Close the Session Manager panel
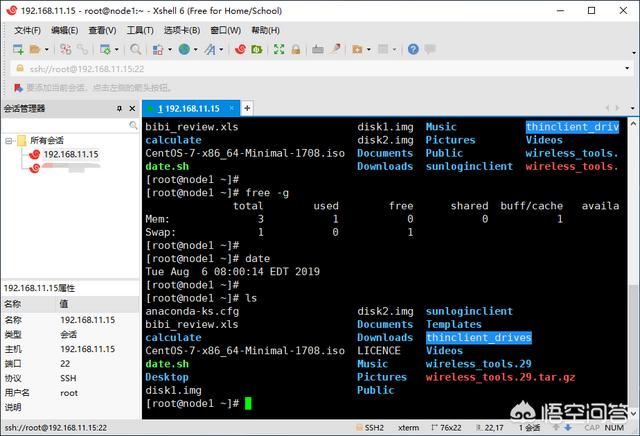 [x=132, y=108]
